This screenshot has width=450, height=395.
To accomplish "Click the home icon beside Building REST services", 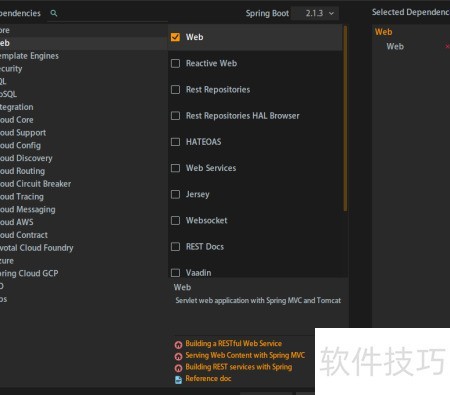I will click(x=178, y=368).
